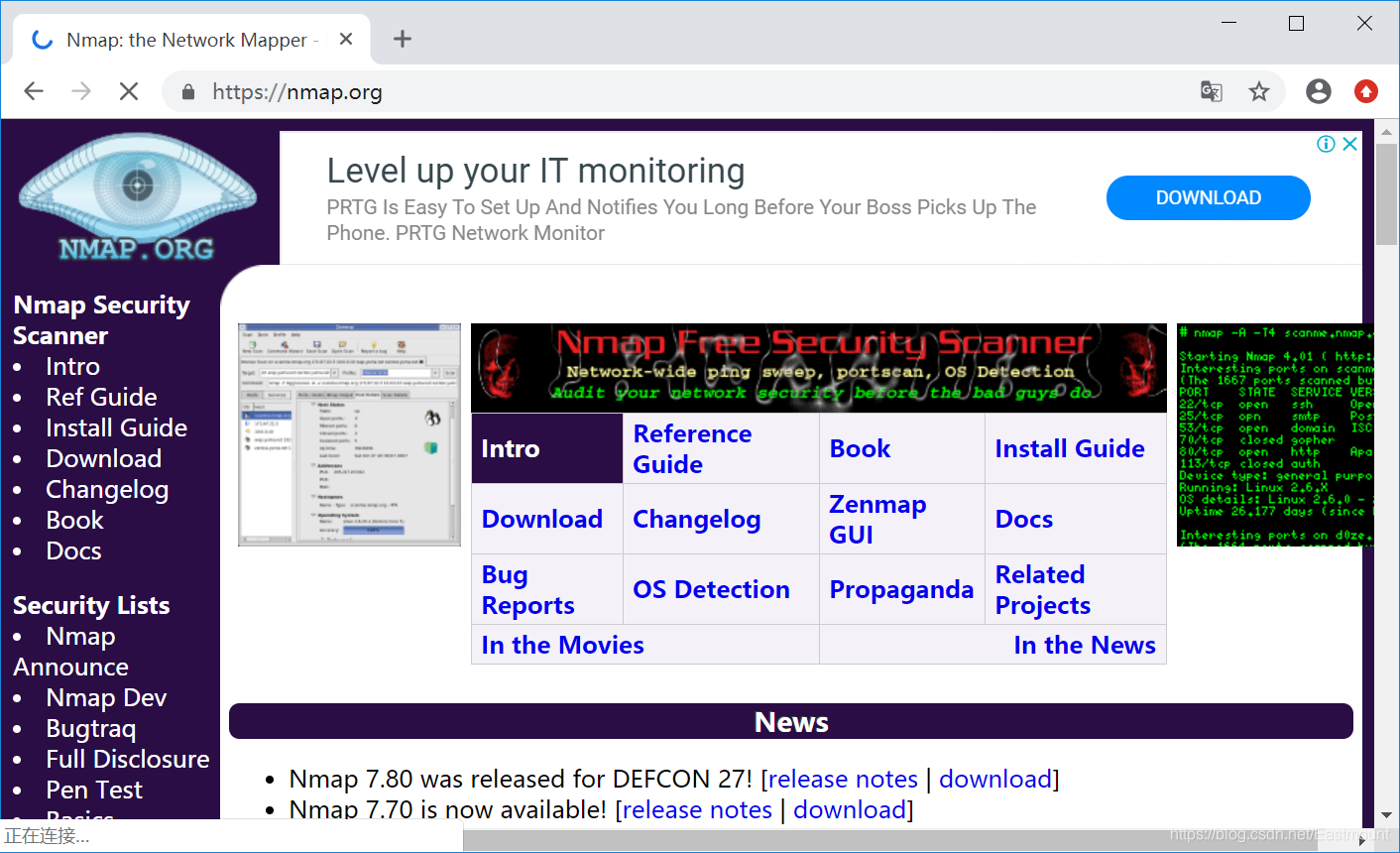This screenshot has width=1400, height=853.
Task: Open the Zenmap screenshot thumbnail
Action: [x=349, y=434]
